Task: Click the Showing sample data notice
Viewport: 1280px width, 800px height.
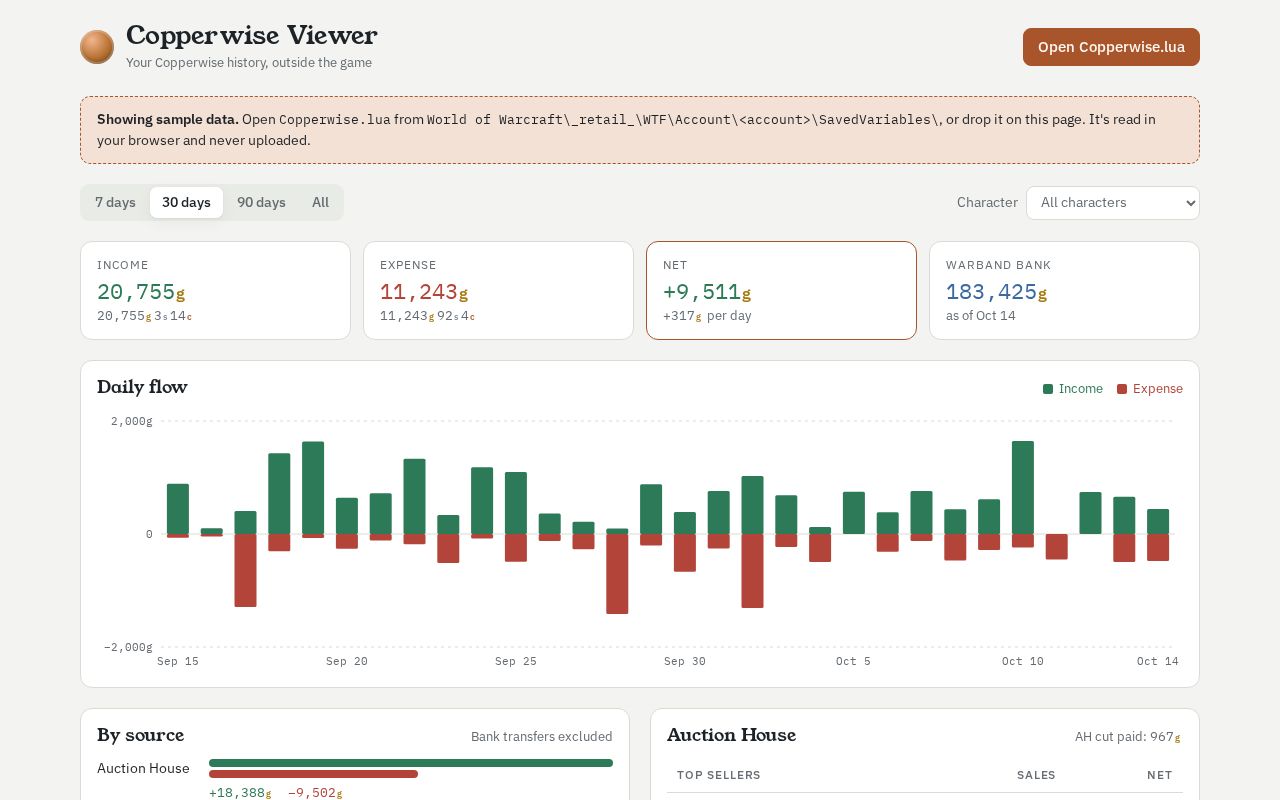Action: tap(640, 130)
